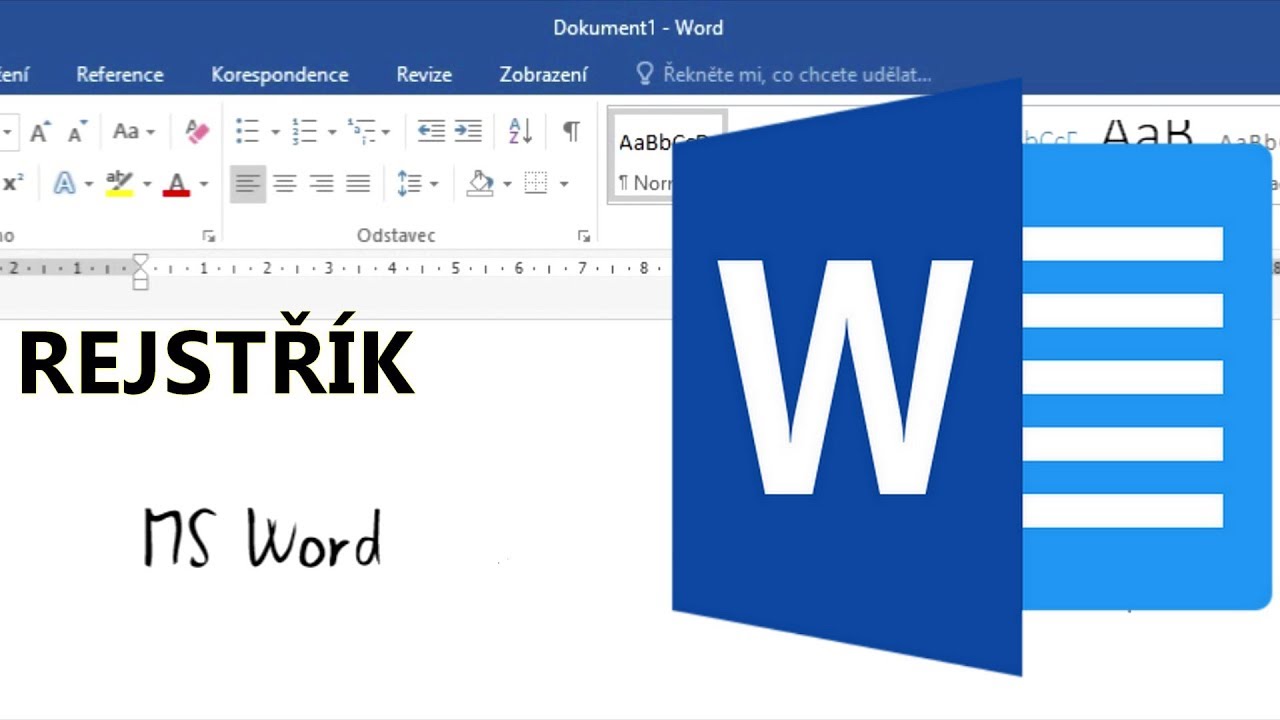Increase paragraph indent
1280x720 pixels.
click(x=468, y=131)
